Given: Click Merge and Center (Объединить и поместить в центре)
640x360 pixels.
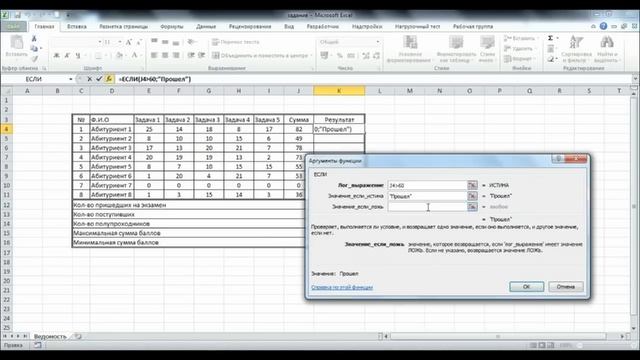Looking at the screenshot, I should point(262,56).
